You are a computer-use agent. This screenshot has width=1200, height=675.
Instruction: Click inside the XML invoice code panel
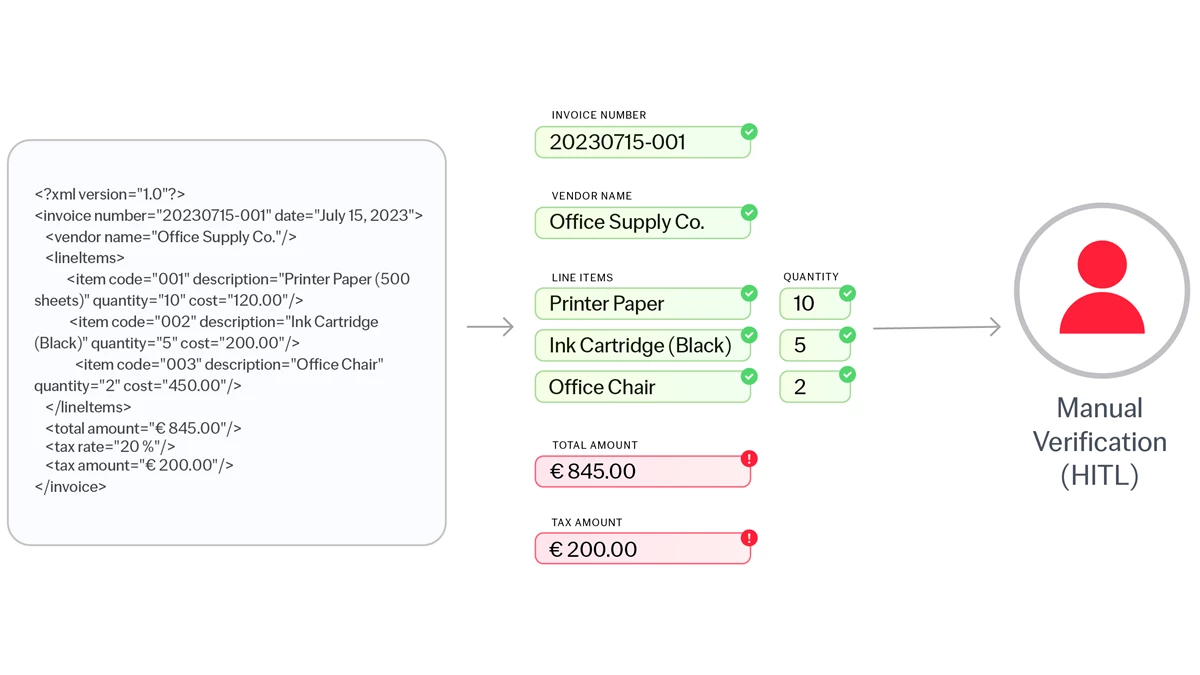[226, 342]
